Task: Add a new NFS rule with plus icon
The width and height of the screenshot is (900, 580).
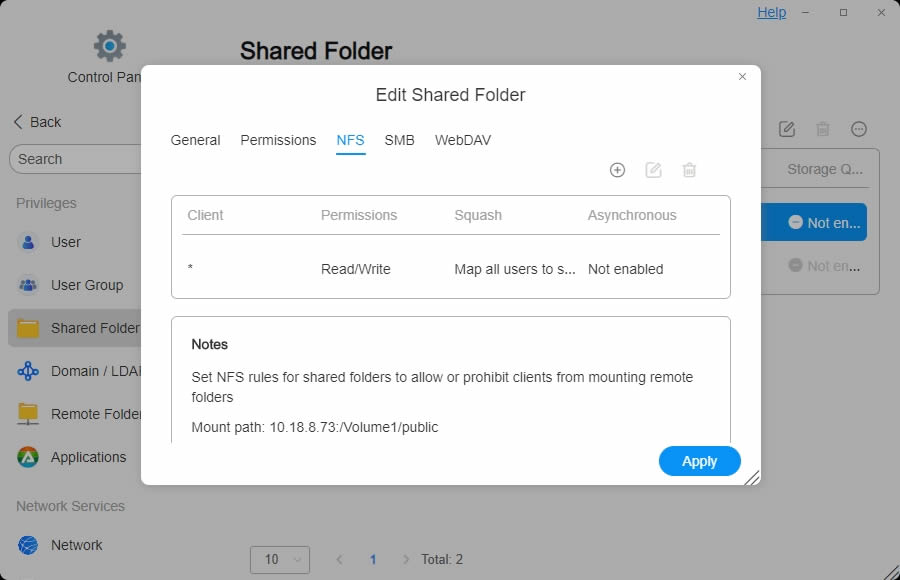Action: (617, 170)
